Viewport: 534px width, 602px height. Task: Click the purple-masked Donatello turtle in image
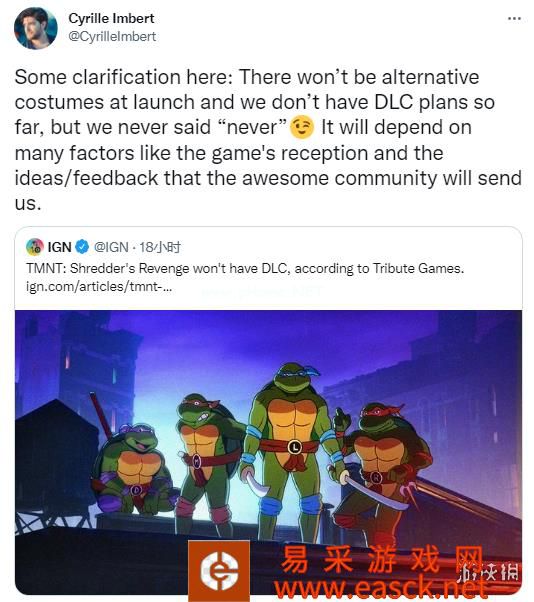[132, 468]
